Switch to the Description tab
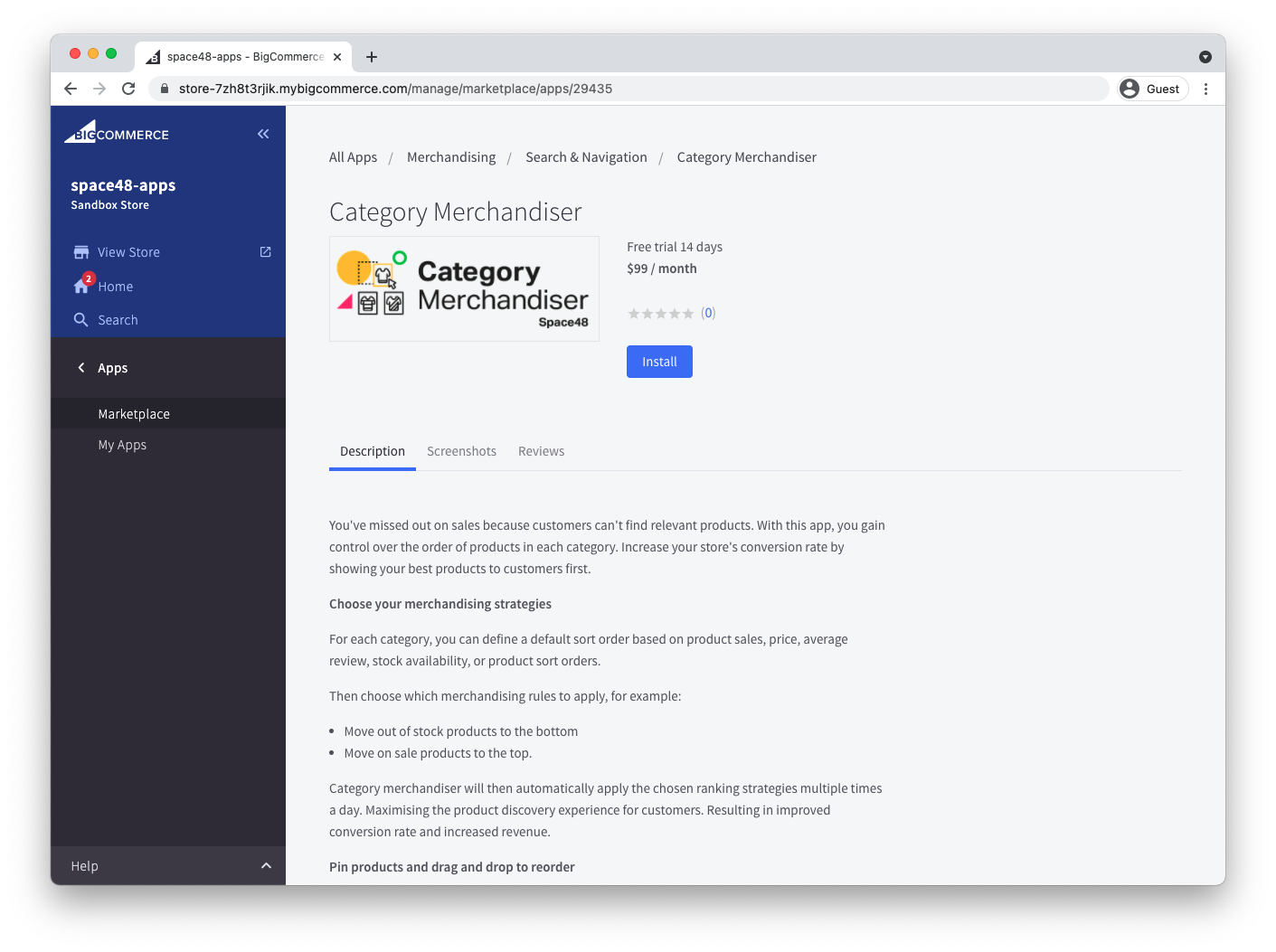This screenshot has height=952, width=1276. coord(373,451)
